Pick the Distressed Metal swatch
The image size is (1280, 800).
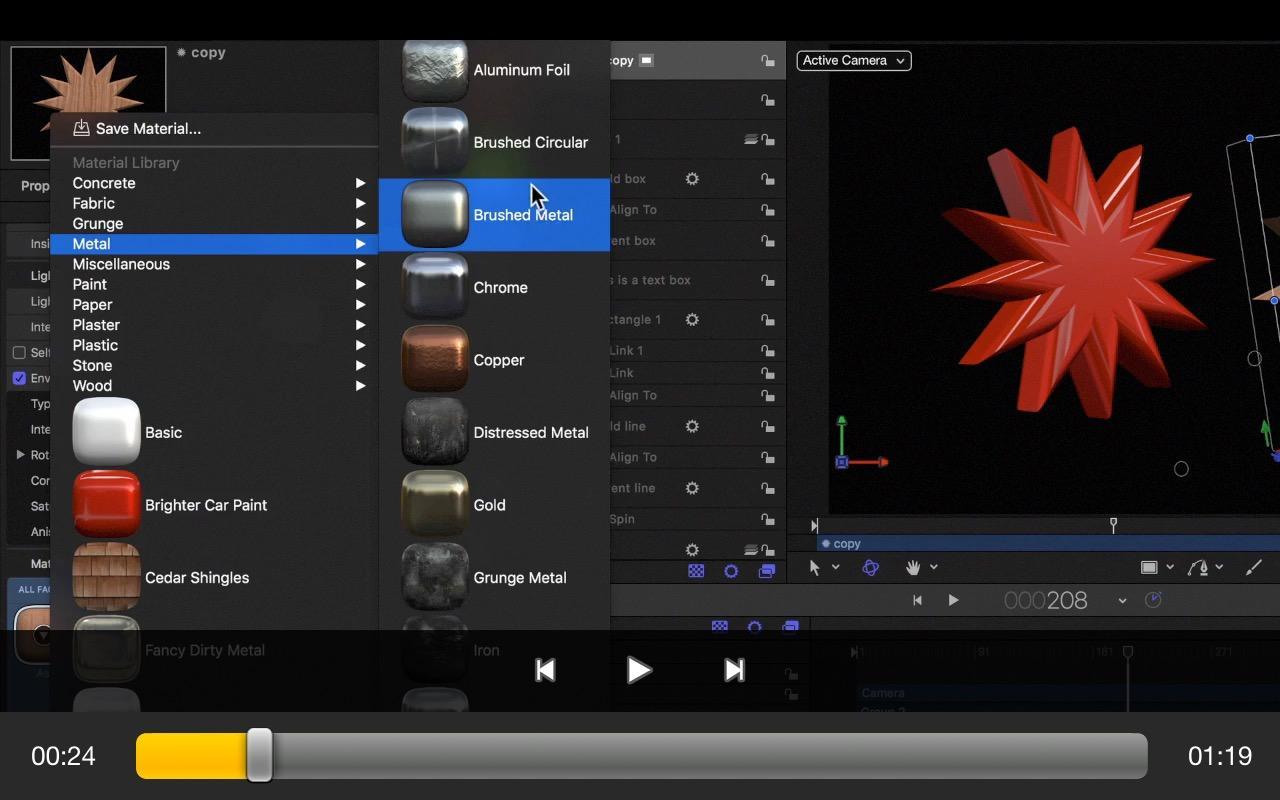point(435,432)
